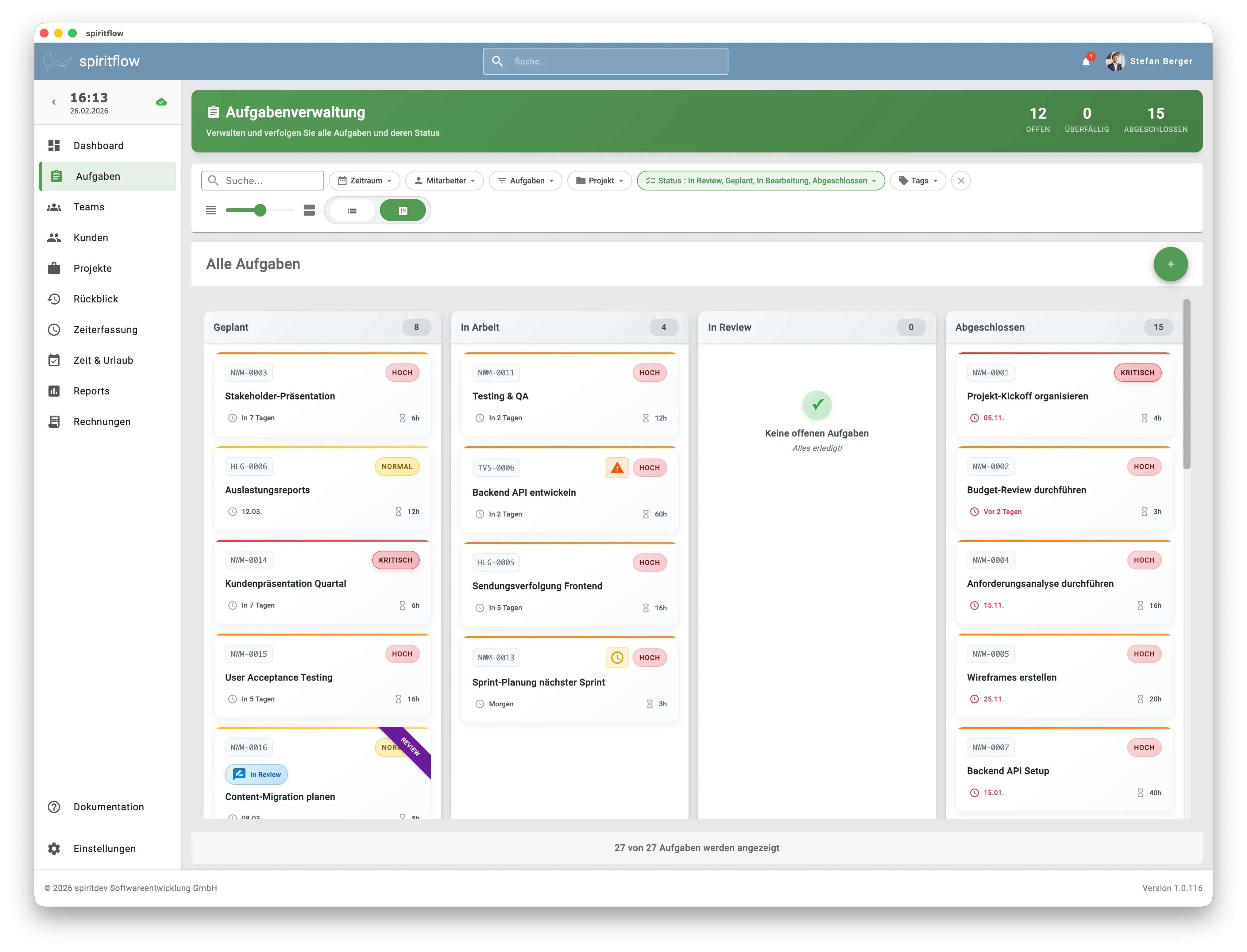The image size is (1247, 952).
Task: Open the Status filter dropdown
Action: [x=761, y=181]
